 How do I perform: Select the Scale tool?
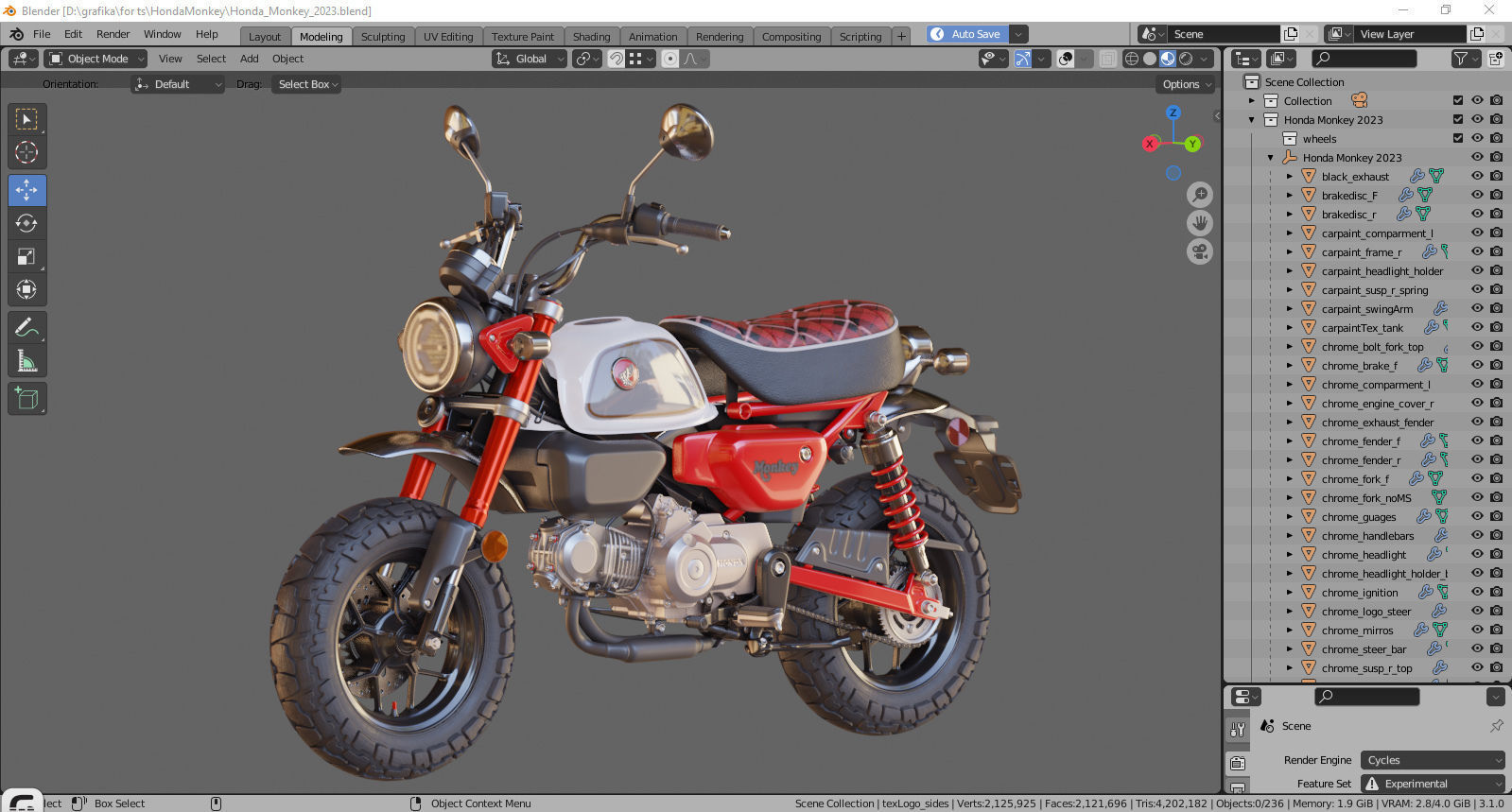[26, 256]
